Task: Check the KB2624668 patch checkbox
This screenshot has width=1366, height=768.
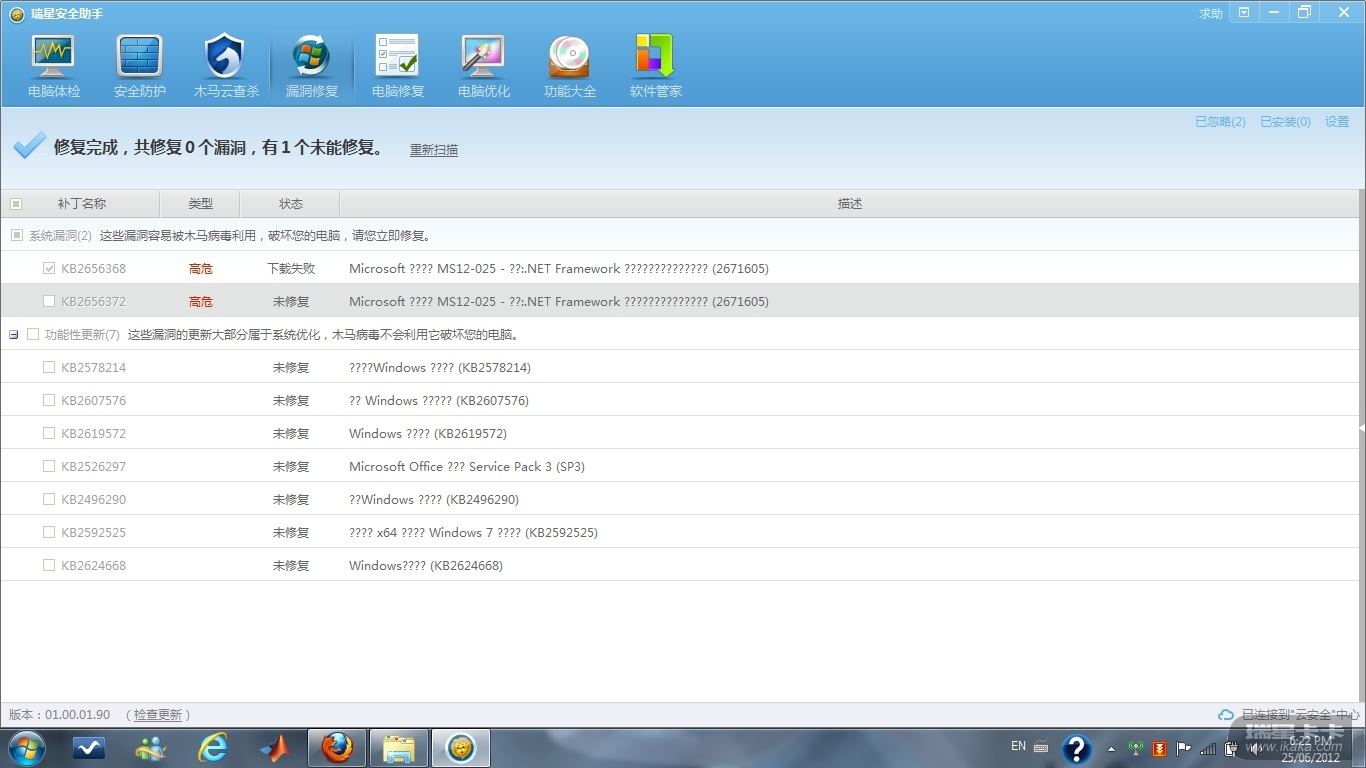Action: [x=49, y=565]
